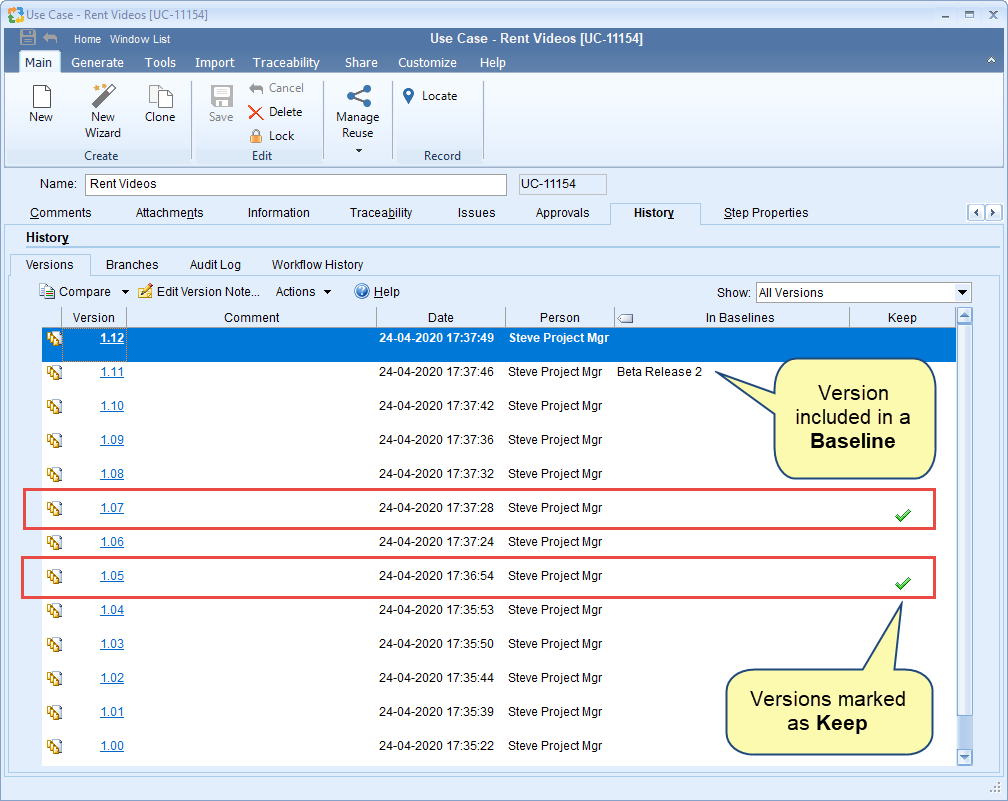Open version 1.02 link

click(x=112, y=678)
